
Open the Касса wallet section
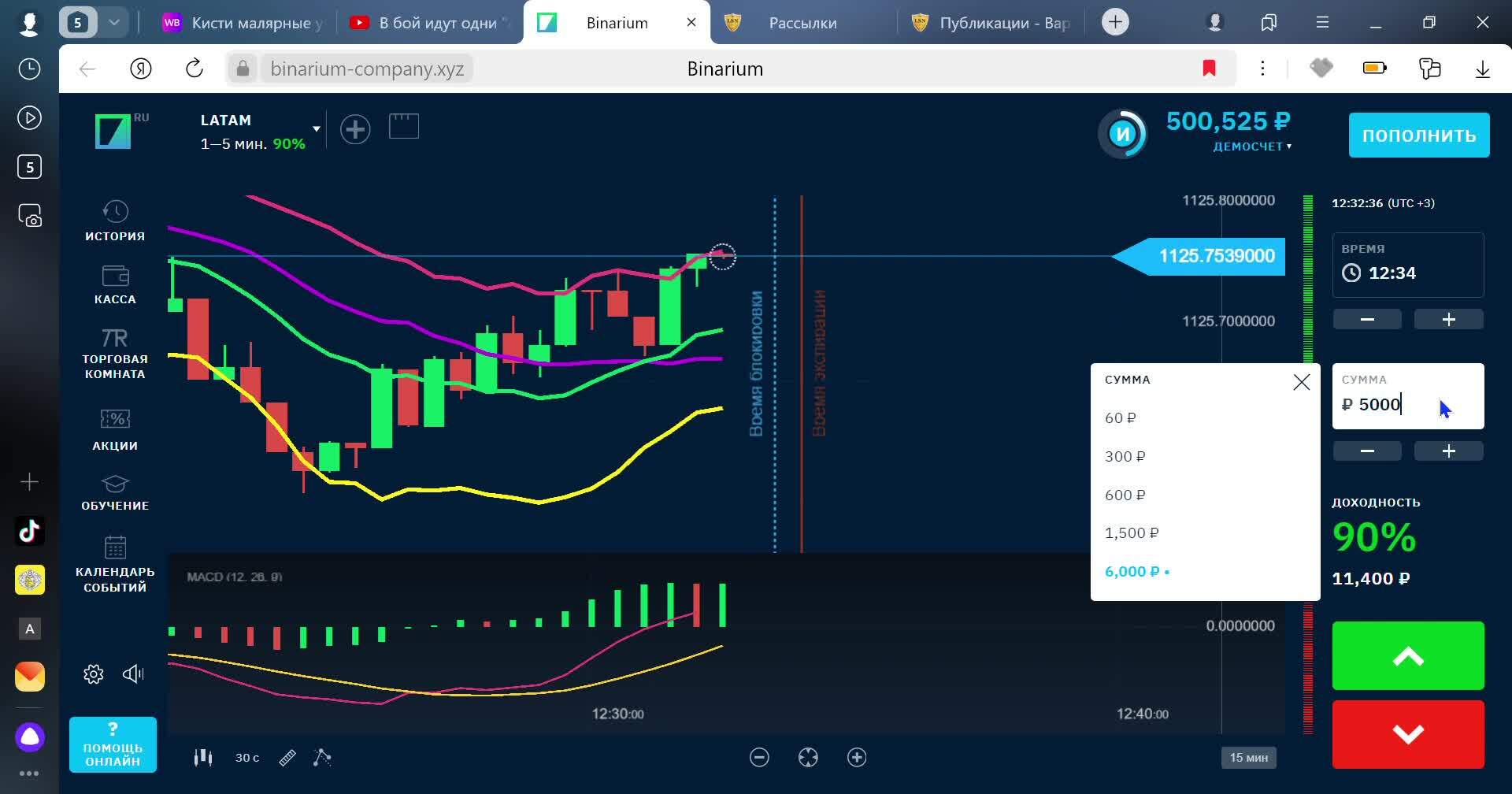click(115, 284)
